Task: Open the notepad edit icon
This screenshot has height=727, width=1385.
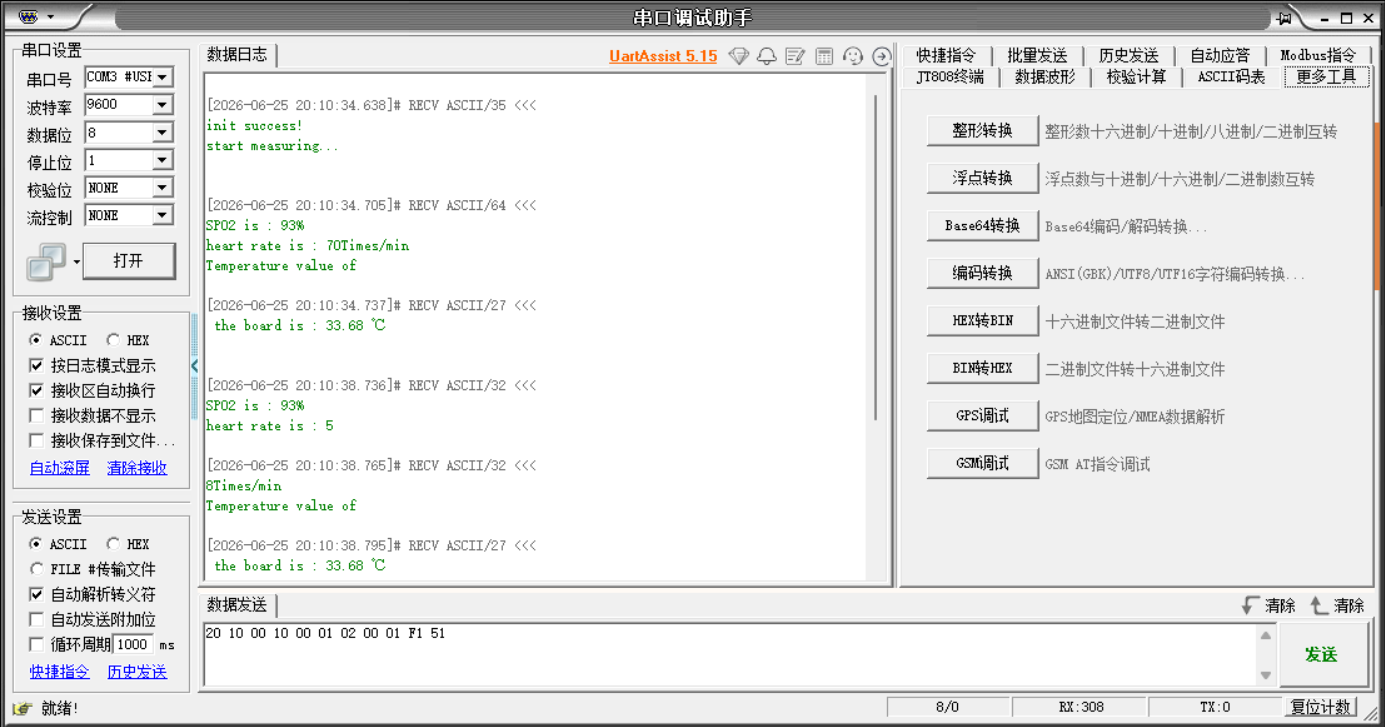Action: tap(795, 57)
